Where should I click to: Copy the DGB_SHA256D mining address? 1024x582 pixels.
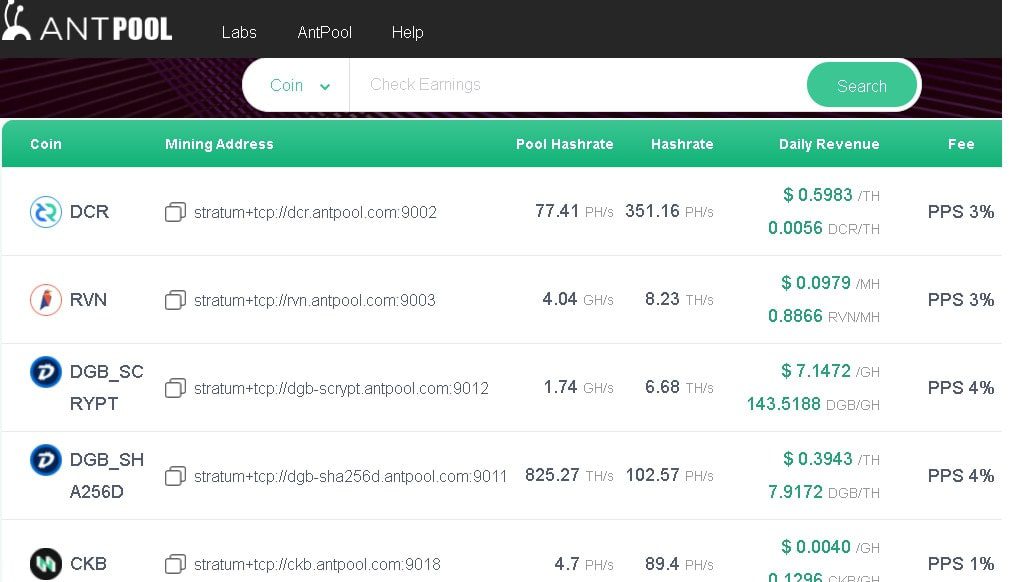(x=175, y=476)
